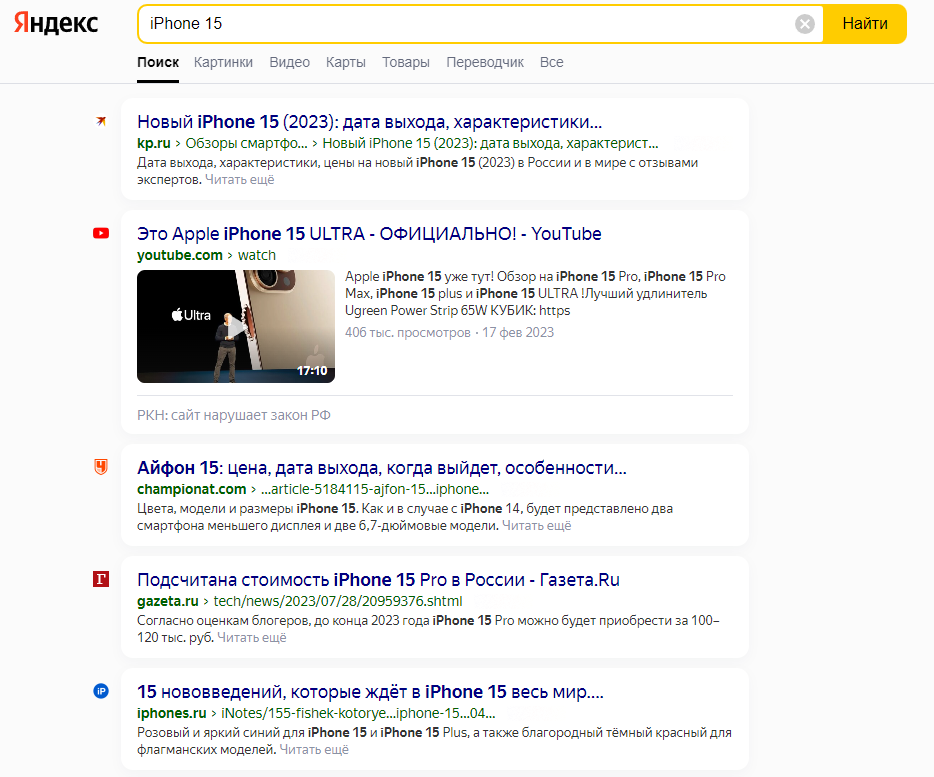Viewport: 934px width, 777px height.
Task: Open the kp.ru domain link
Action: coord(154,144)
